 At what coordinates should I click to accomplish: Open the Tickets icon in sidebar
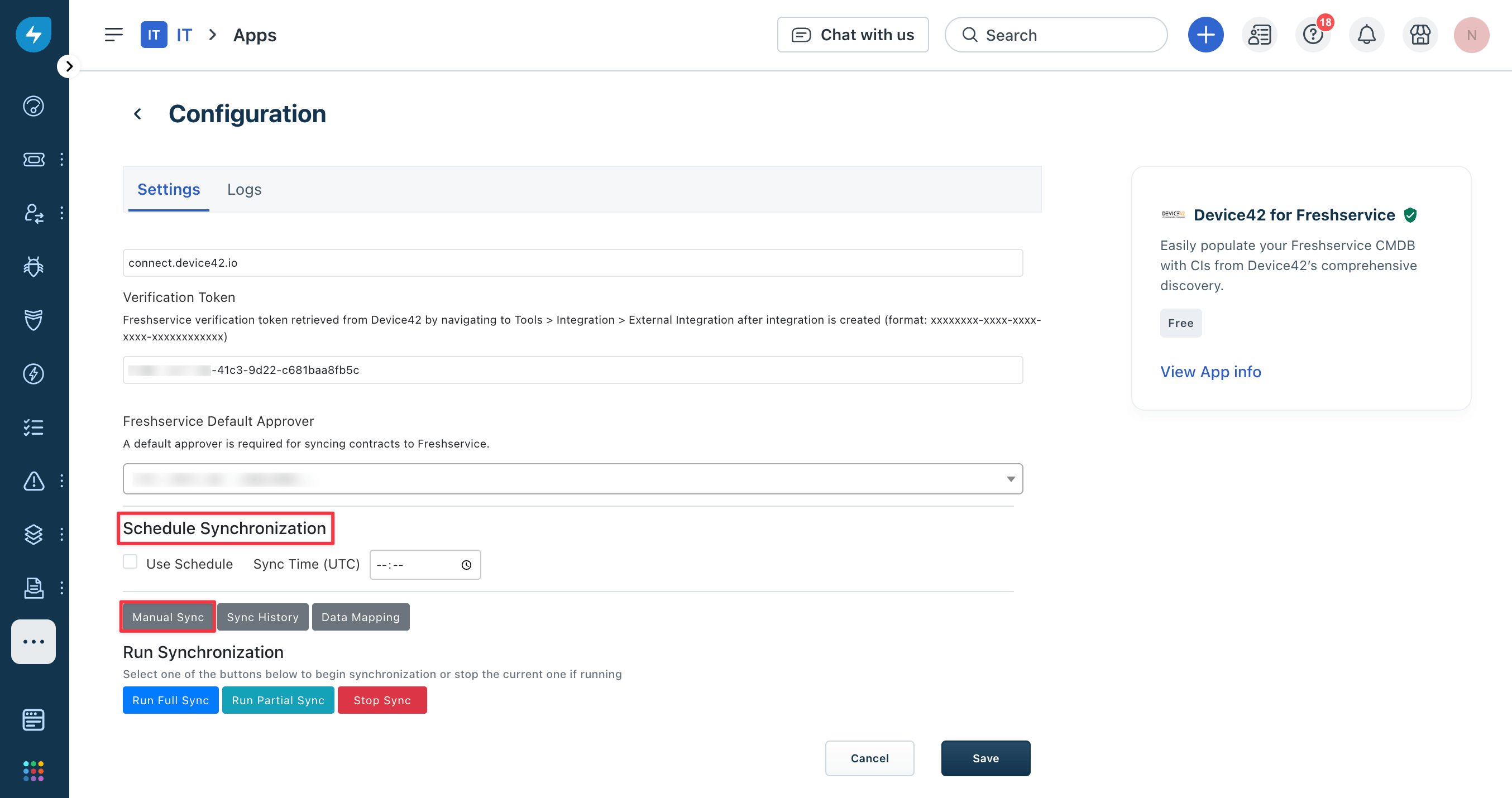pos(34,160)
